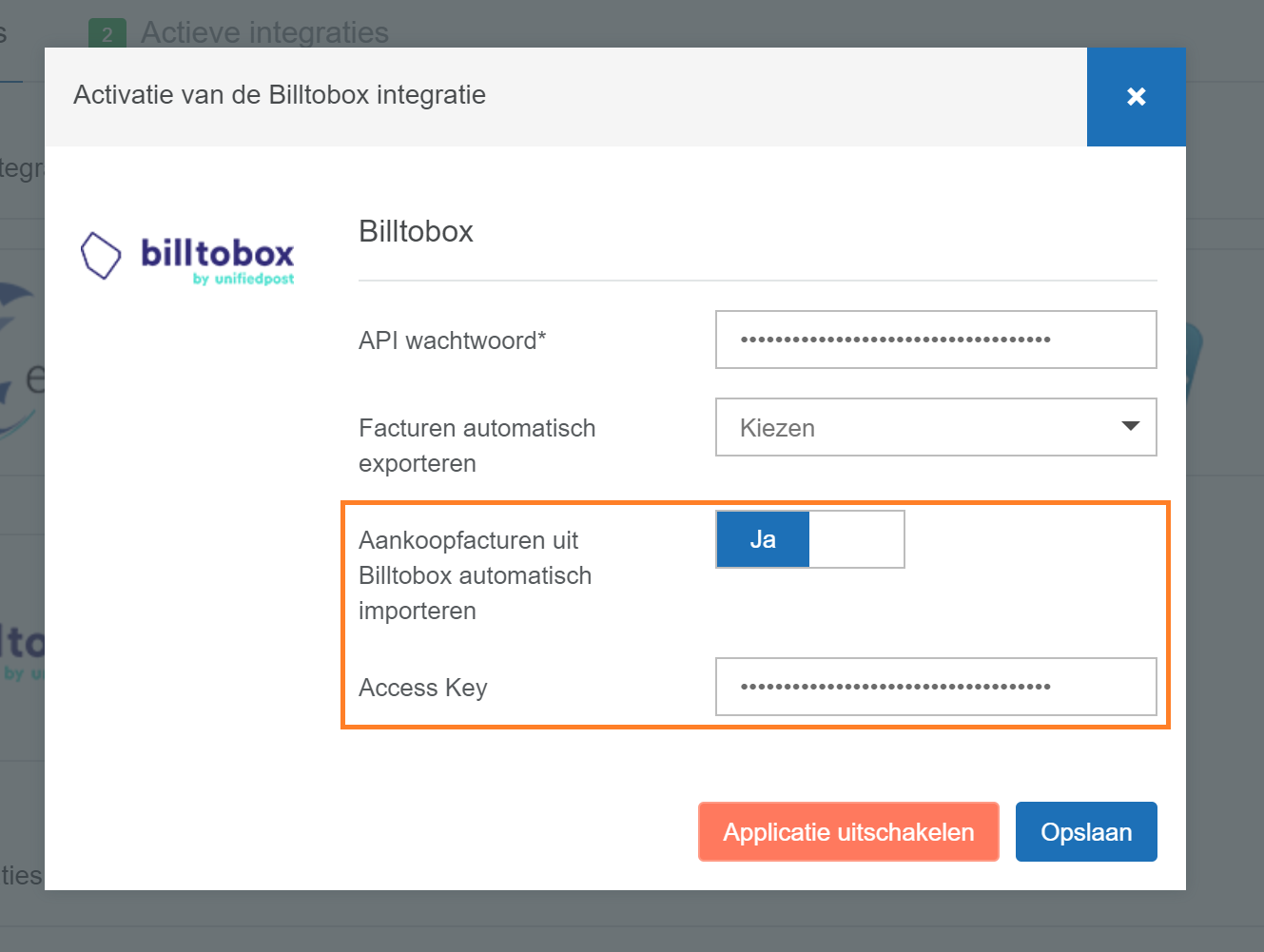Toggle the Aankoopfacturen importeren Ja switch

tap(810, 539)
